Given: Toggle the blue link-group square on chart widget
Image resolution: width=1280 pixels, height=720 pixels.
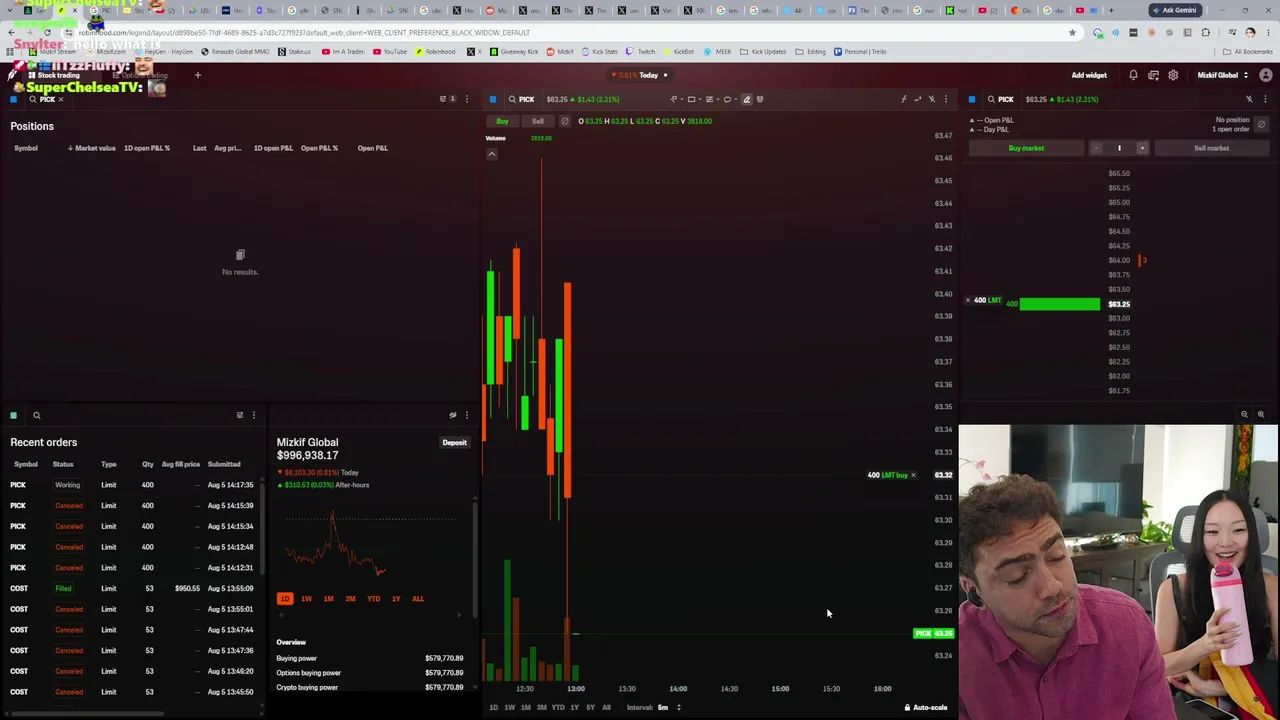Looking at the screenshot, I should [493, 99].
